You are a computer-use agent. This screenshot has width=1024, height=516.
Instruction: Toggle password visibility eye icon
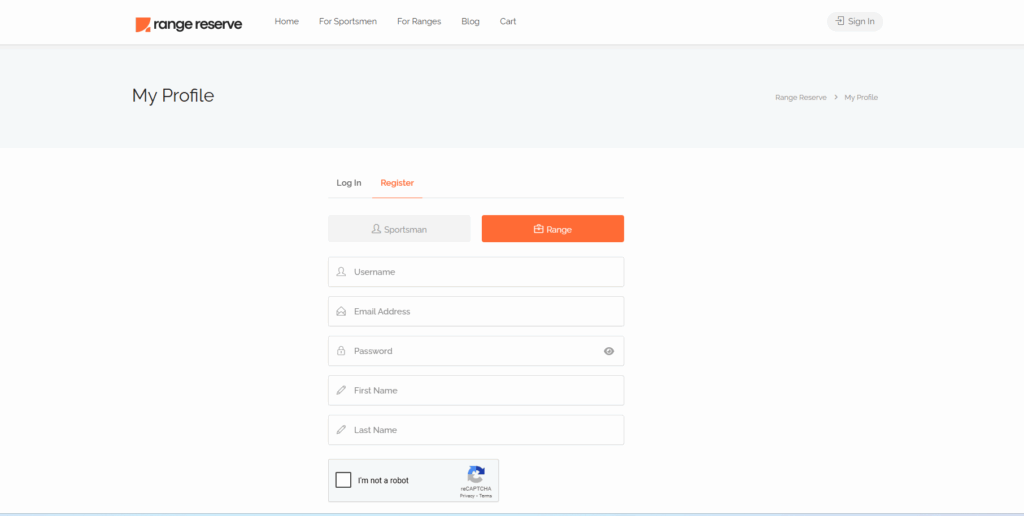pos(609,351)
